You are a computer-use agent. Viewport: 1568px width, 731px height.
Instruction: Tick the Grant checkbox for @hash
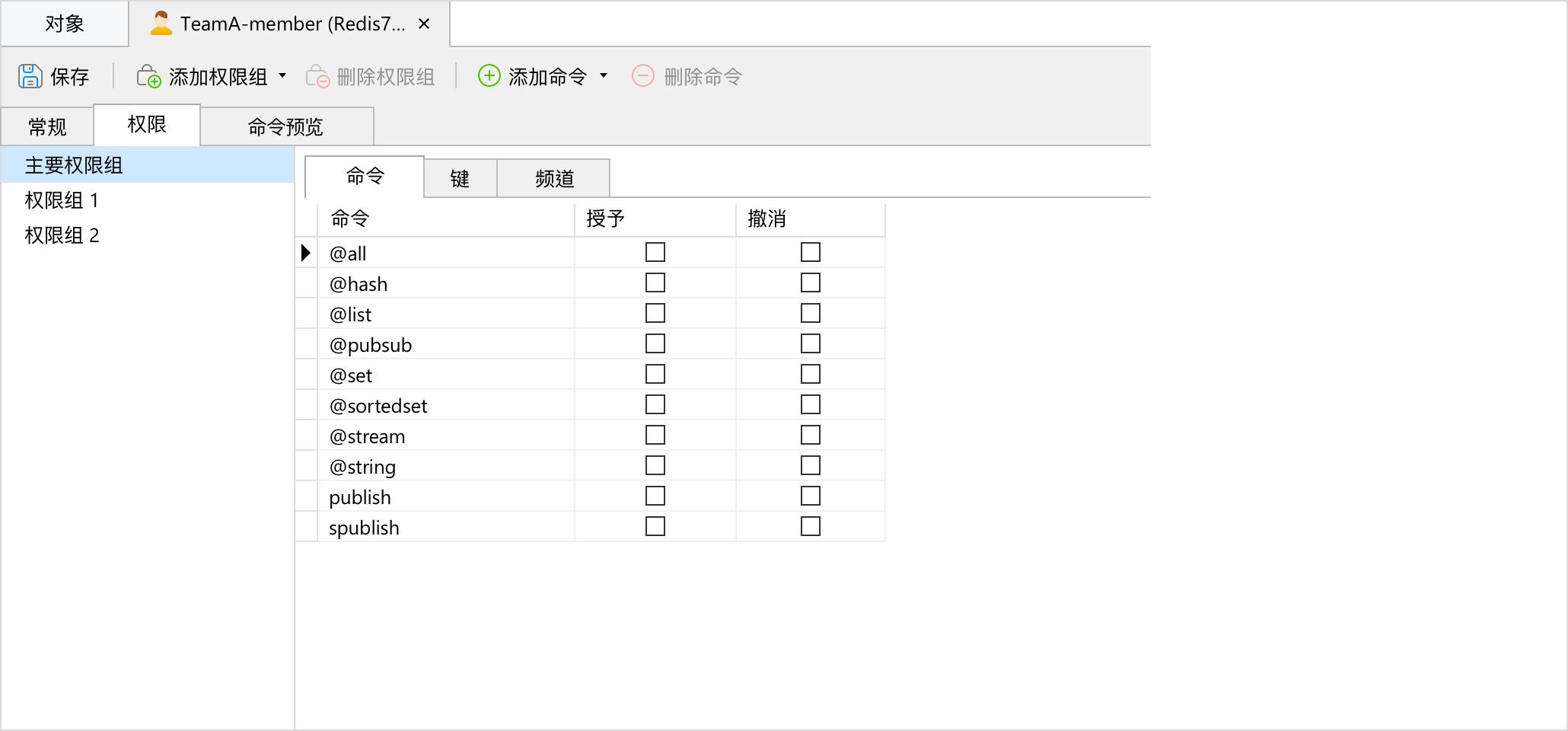tap(655, 283)
